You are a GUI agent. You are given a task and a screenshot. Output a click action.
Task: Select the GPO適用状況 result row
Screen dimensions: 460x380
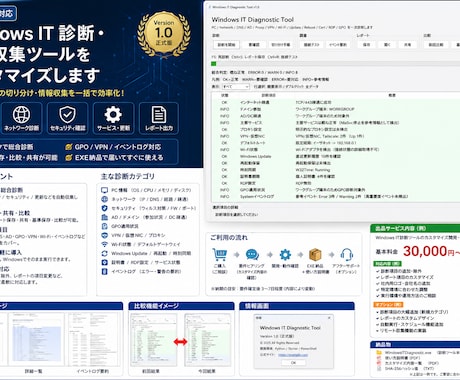coord(336,190)
